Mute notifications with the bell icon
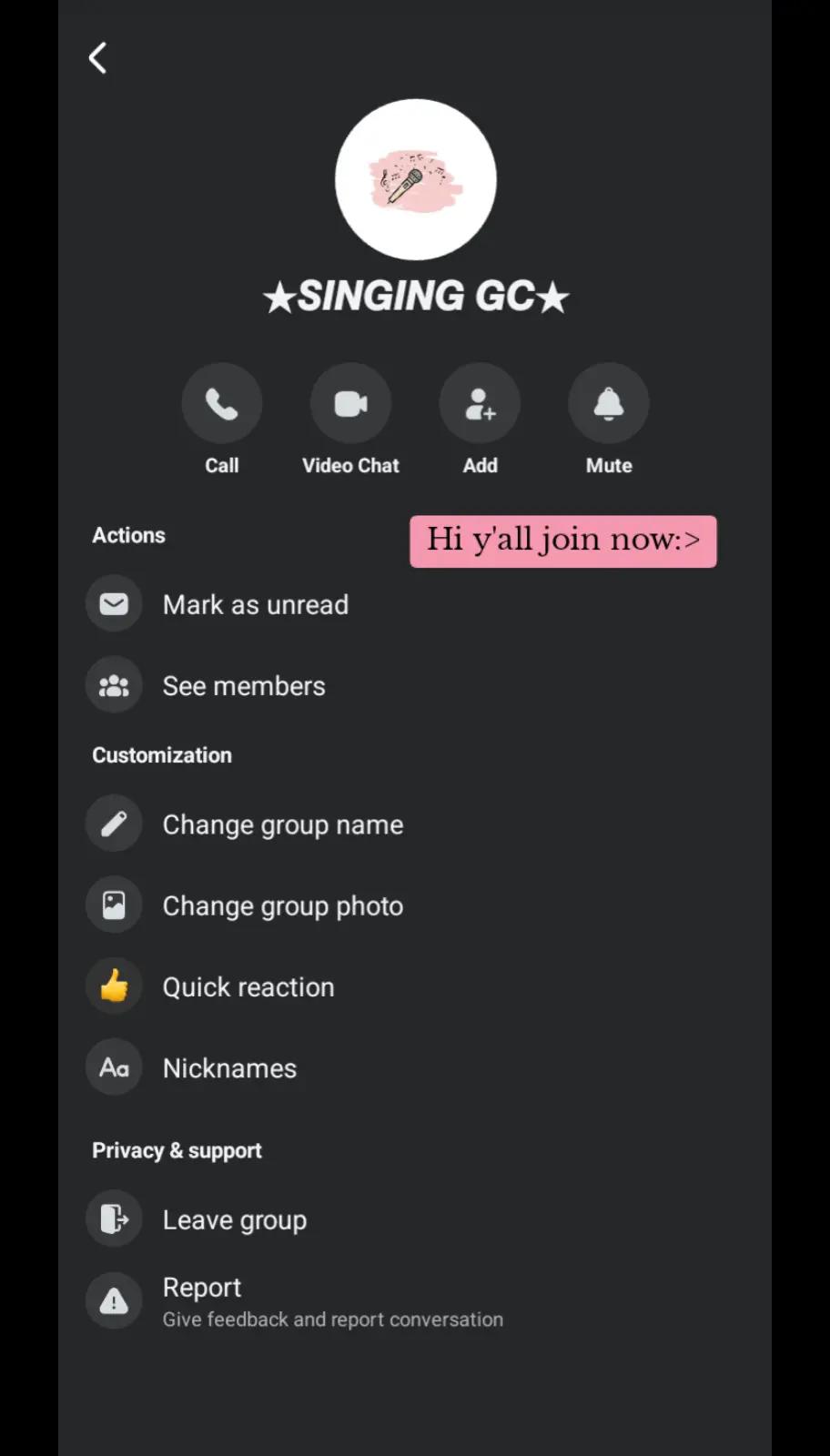The height and width of the screenshot is (1456, 830). pyautogui.click(x=609, y=403)
